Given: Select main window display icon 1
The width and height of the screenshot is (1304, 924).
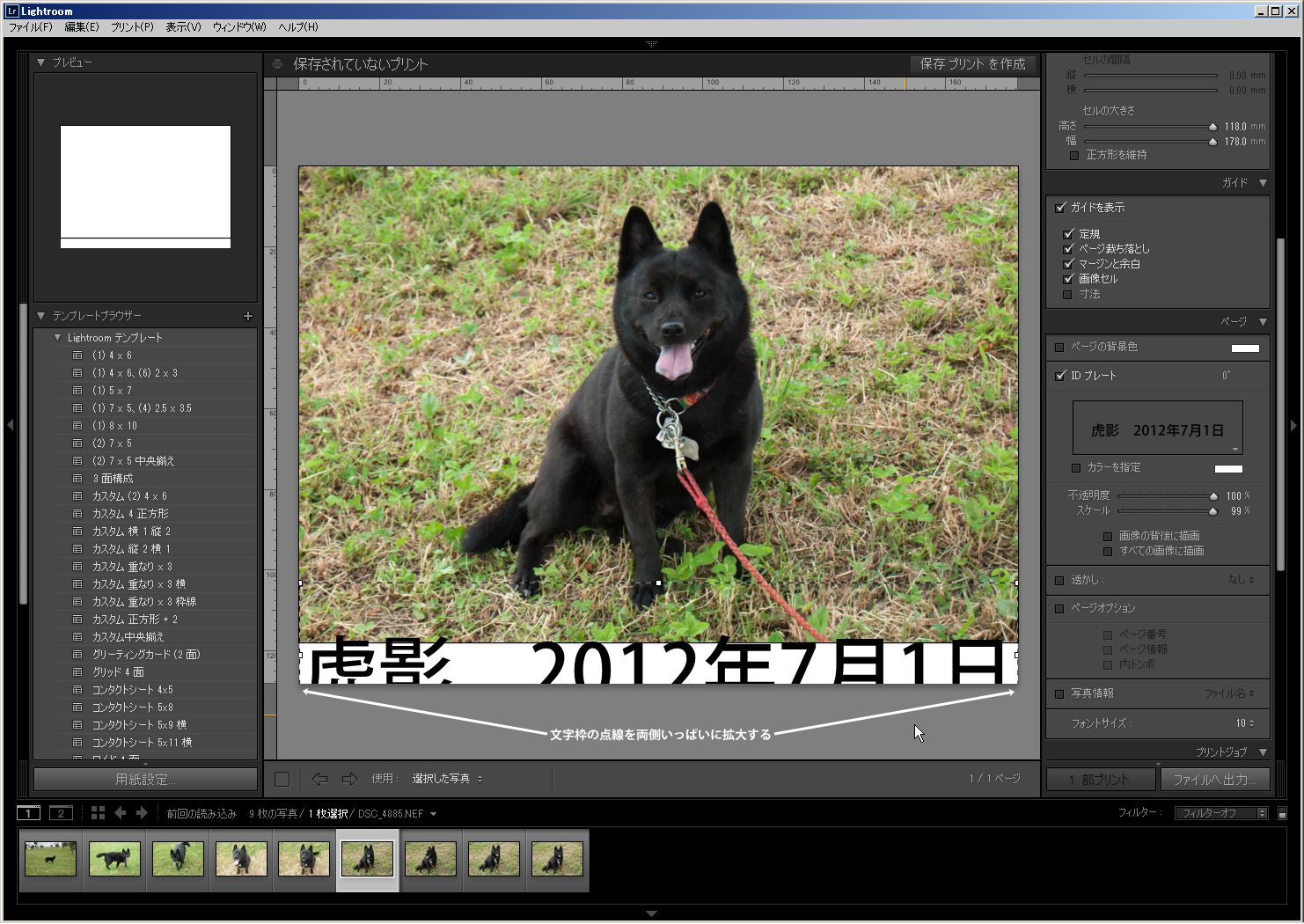Looking at the screenshot, I should pos(29,813).
